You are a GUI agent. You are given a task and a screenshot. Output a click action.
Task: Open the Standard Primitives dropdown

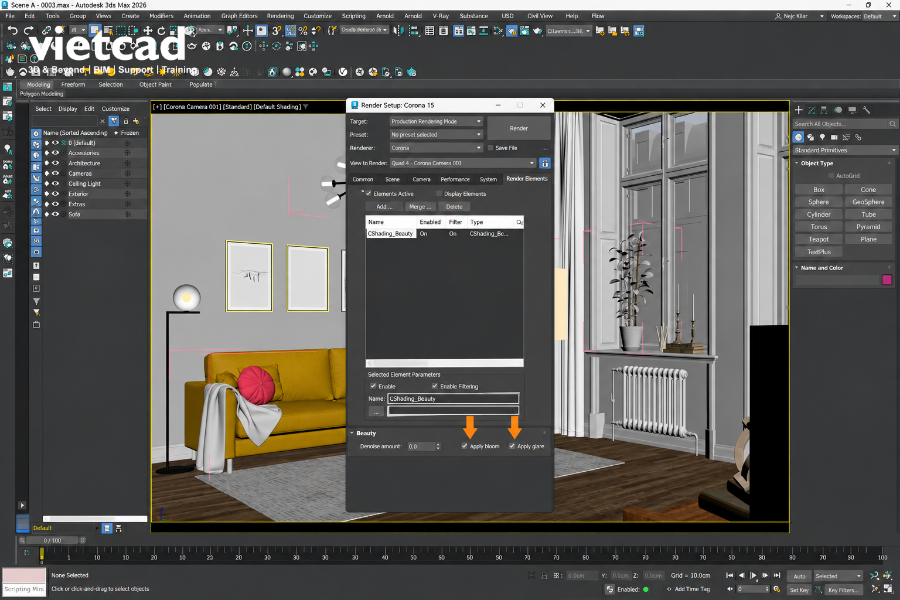845,150
